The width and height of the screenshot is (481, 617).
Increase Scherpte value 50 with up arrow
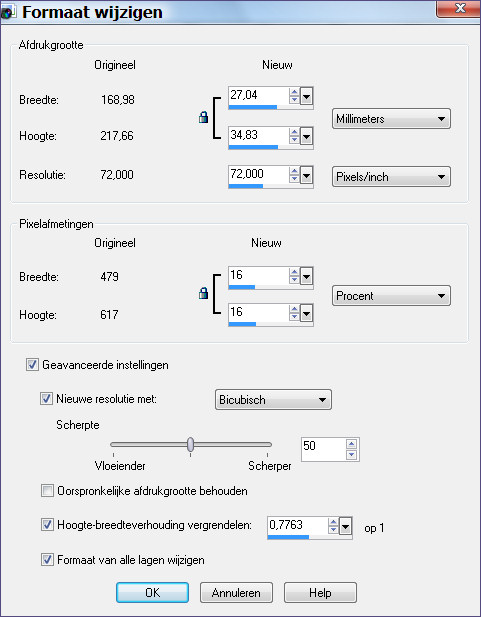352,444
